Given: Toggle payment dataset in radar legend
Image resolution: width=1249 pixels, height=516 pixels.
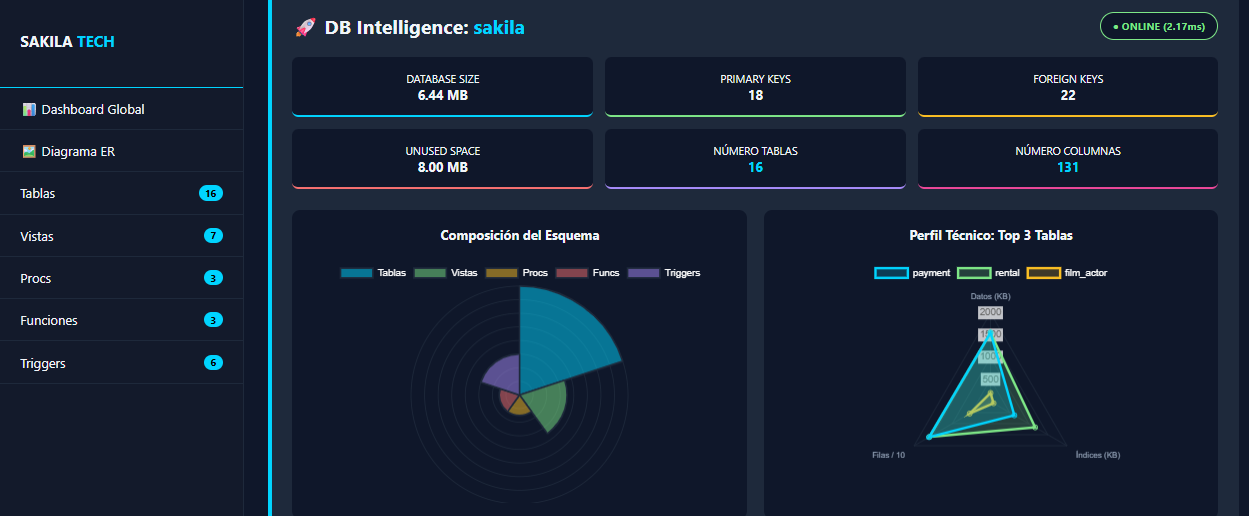Looking at the screenshot, I should pyautogui.click(x=912, y=273).
